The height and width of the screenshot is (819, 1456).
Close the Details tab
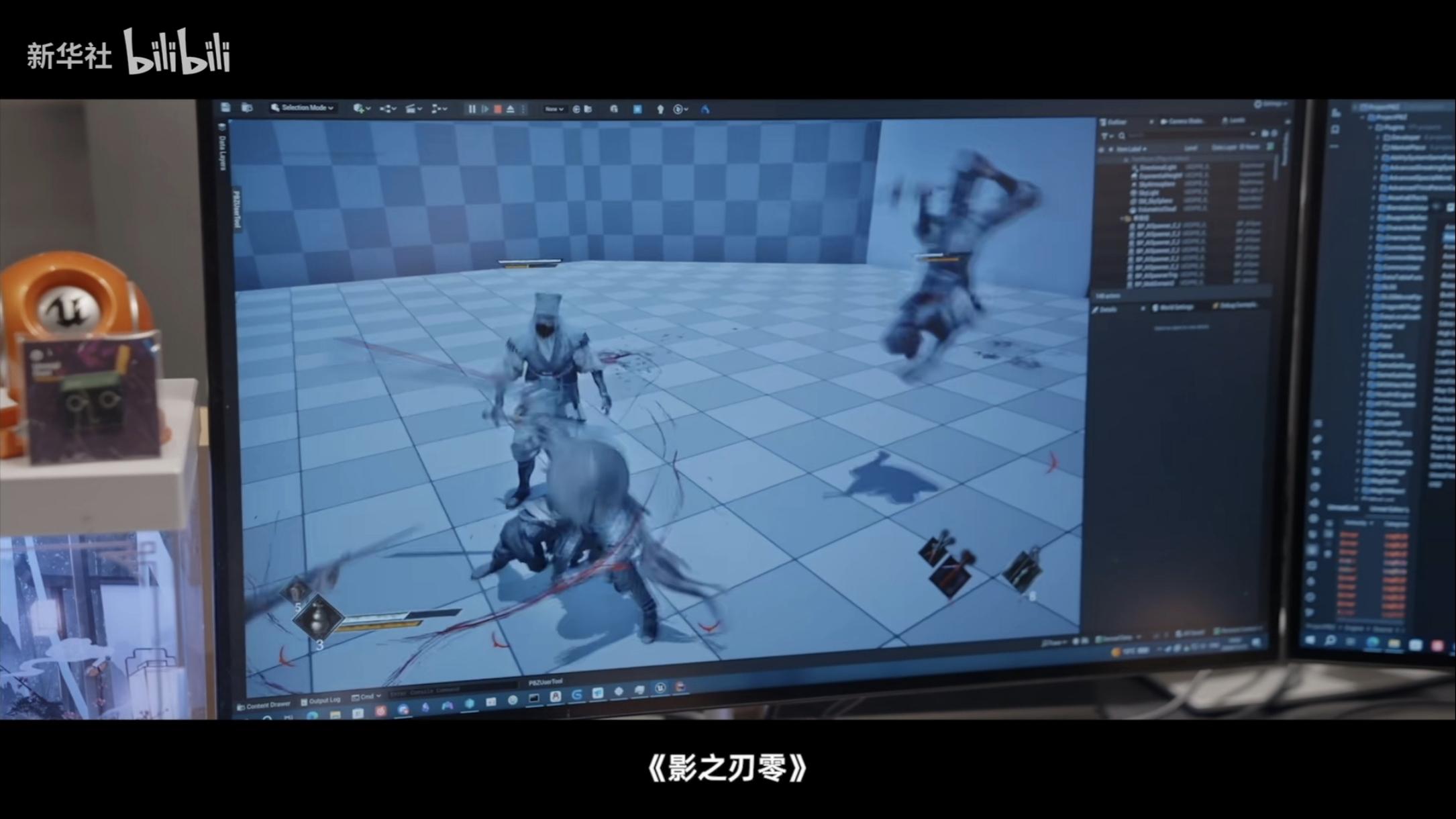pyautogui.click(x=1143, y=309)
